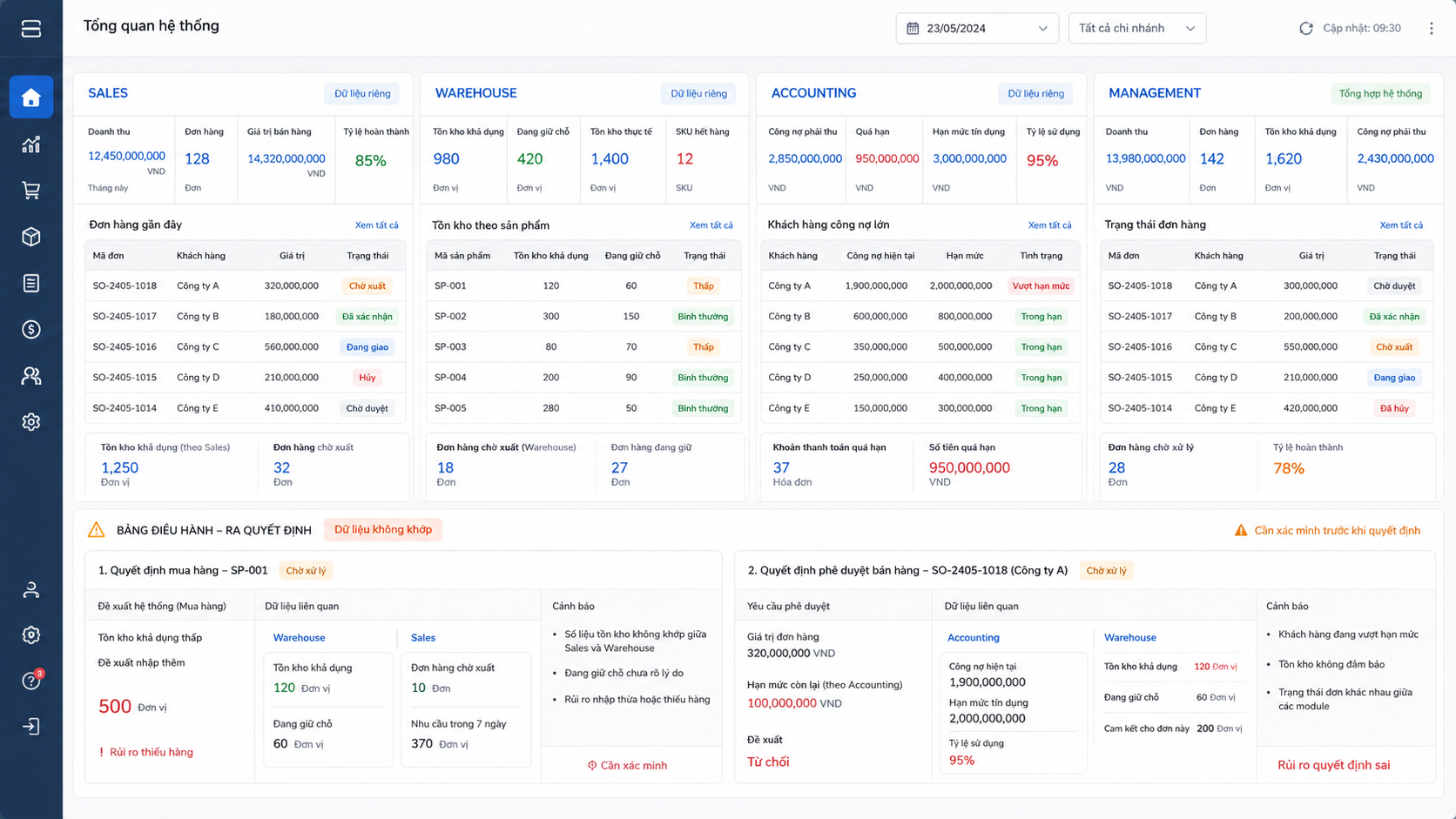Click Xem tất cả for Khách hàng công nợ lớn
The image size is (1456, 819).
tap(1049, 225)
